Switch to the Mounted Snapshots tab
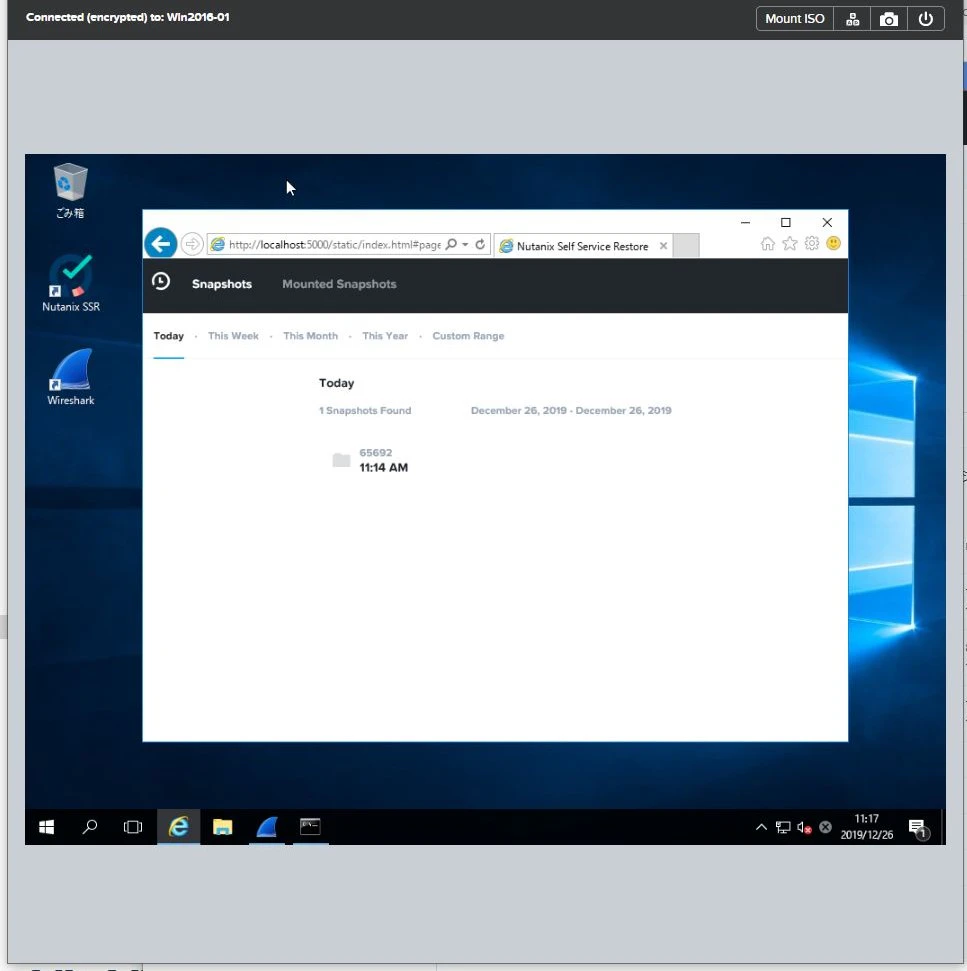Viewport: 967px width, 971px height. tap(339, 284)
